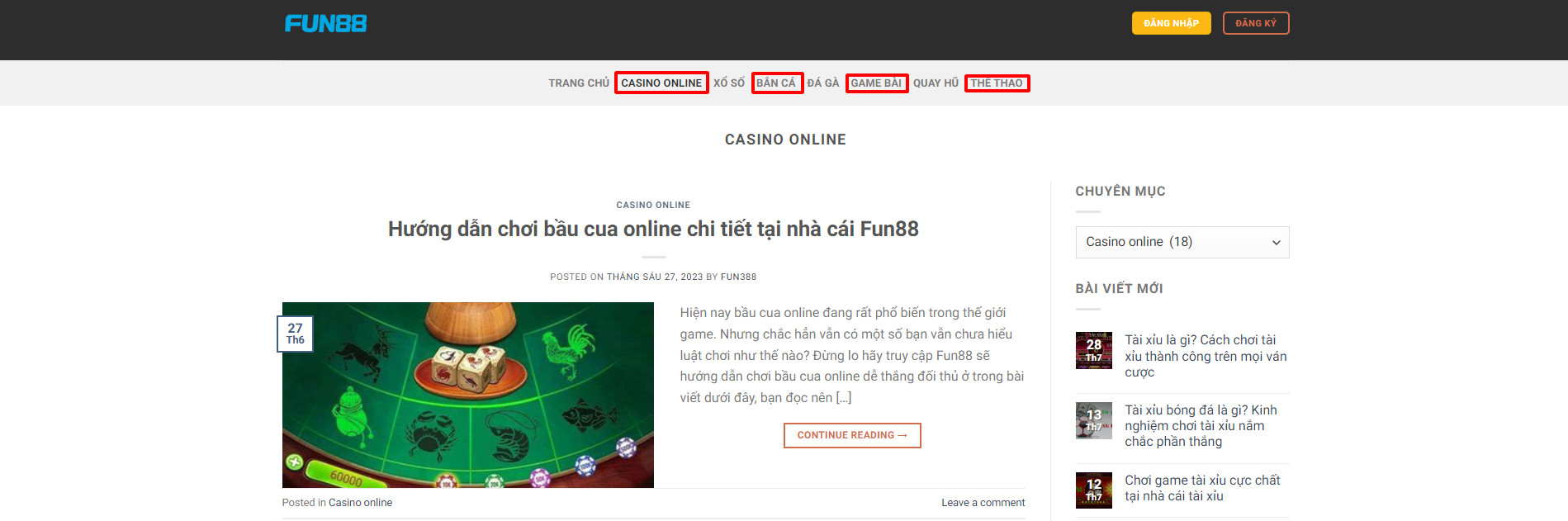The height and width of the screenshot is (521, 1568).
Task: Open the QUAY HŨ menu item
Action: (936, 83)
